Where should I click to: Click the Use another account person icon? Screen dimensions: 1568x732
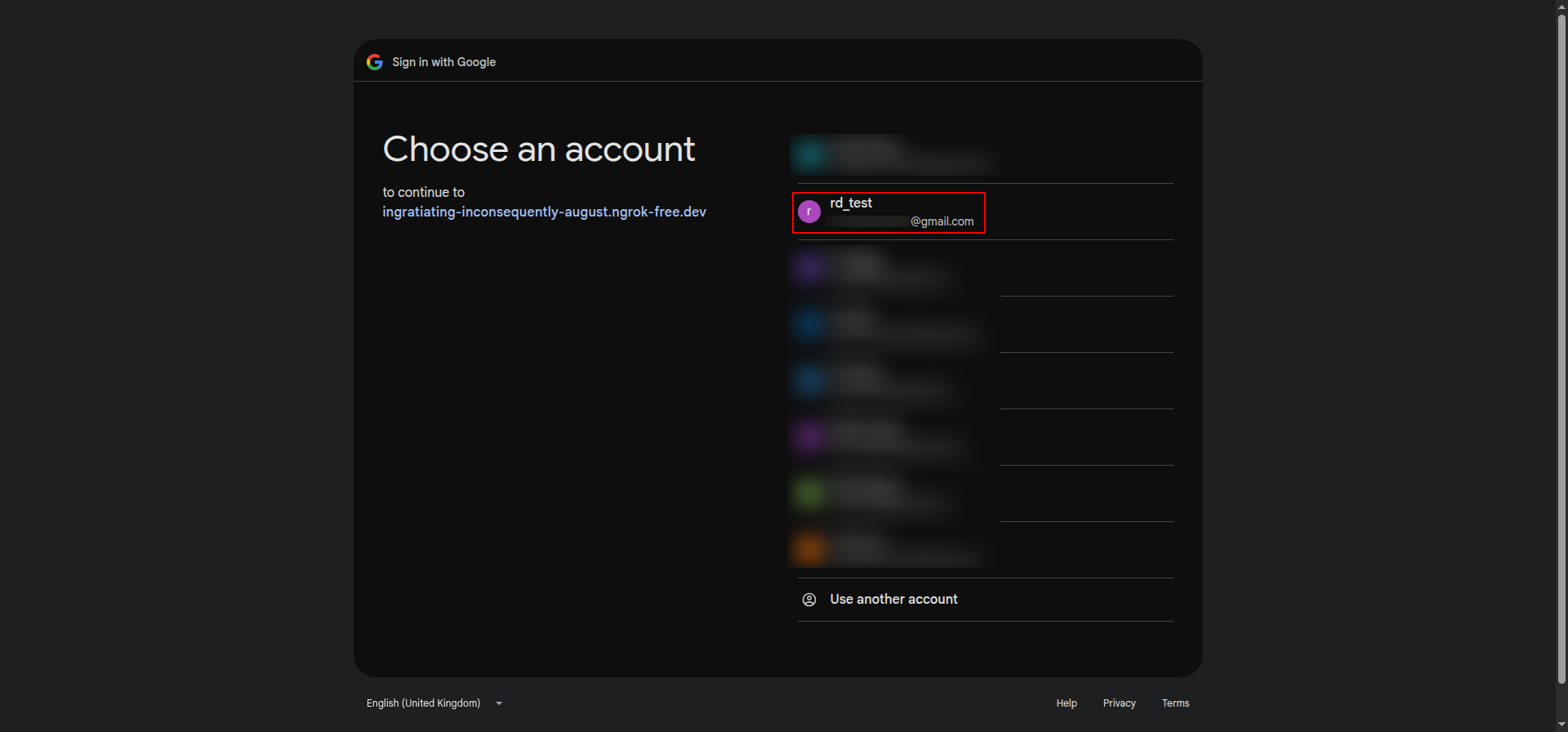809,600
